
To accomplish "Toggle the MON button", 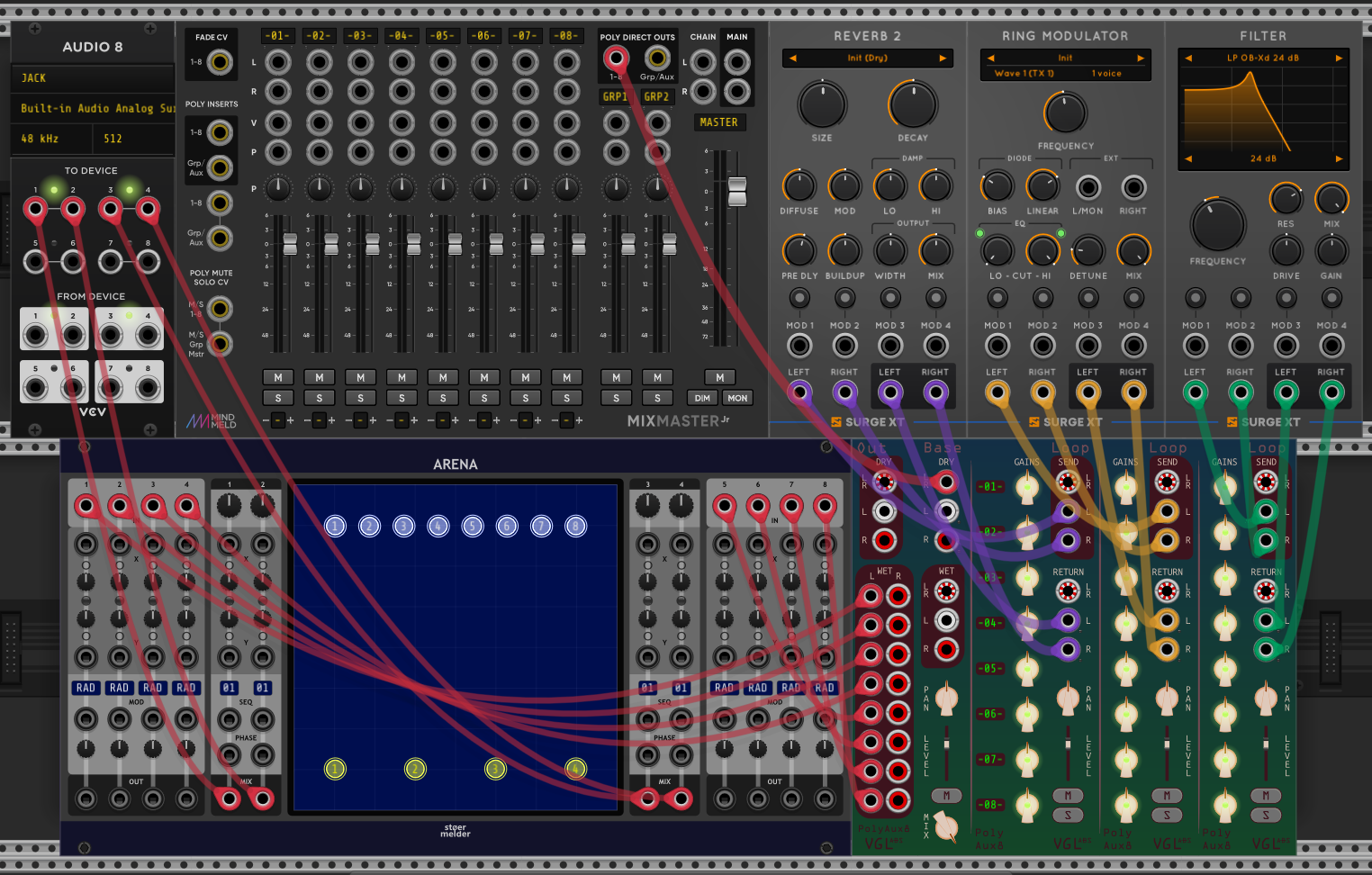I will pyautogui.click(x=737, y=398).
